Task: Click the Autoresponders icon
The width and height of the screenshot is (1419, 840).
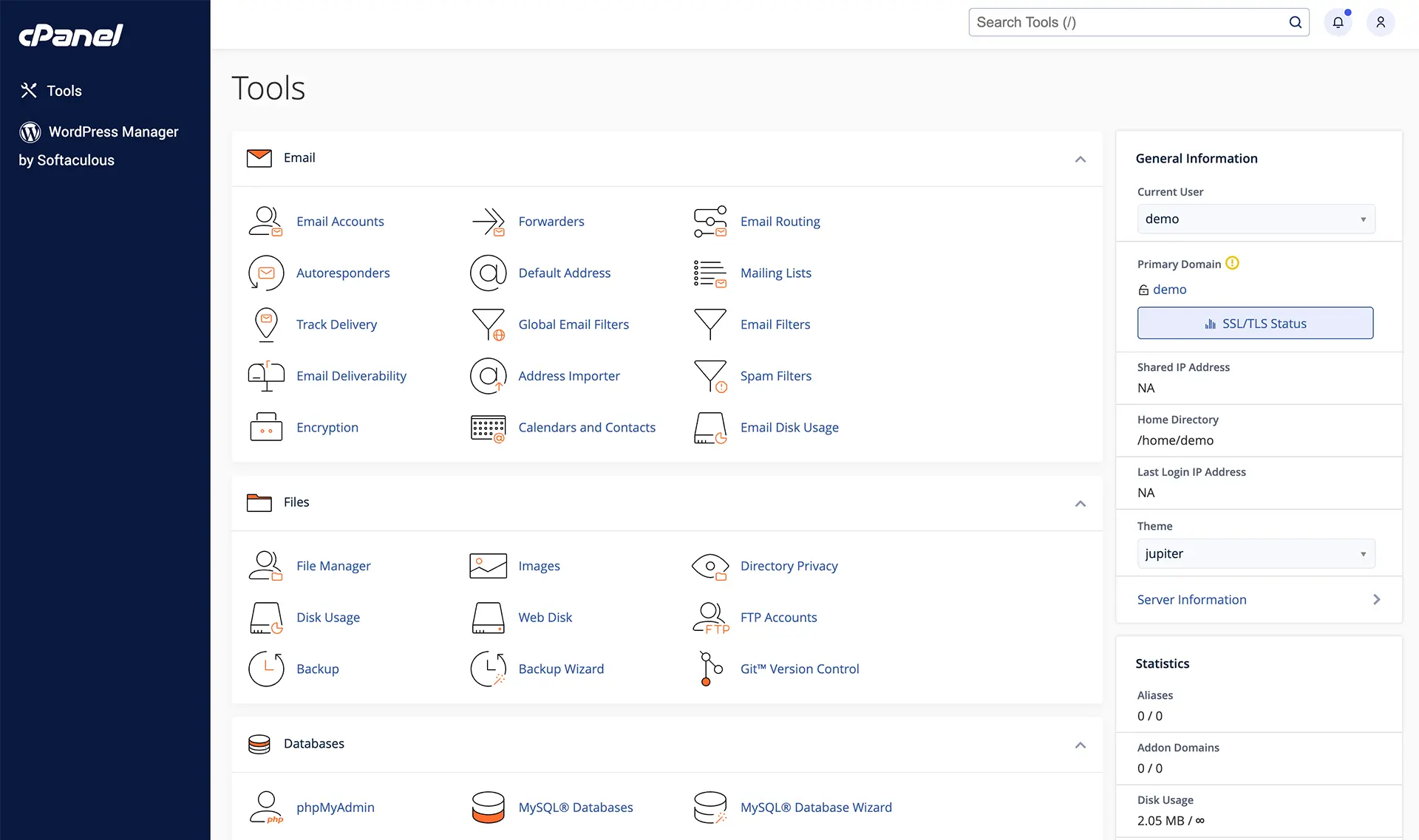Action: [266, 273]
